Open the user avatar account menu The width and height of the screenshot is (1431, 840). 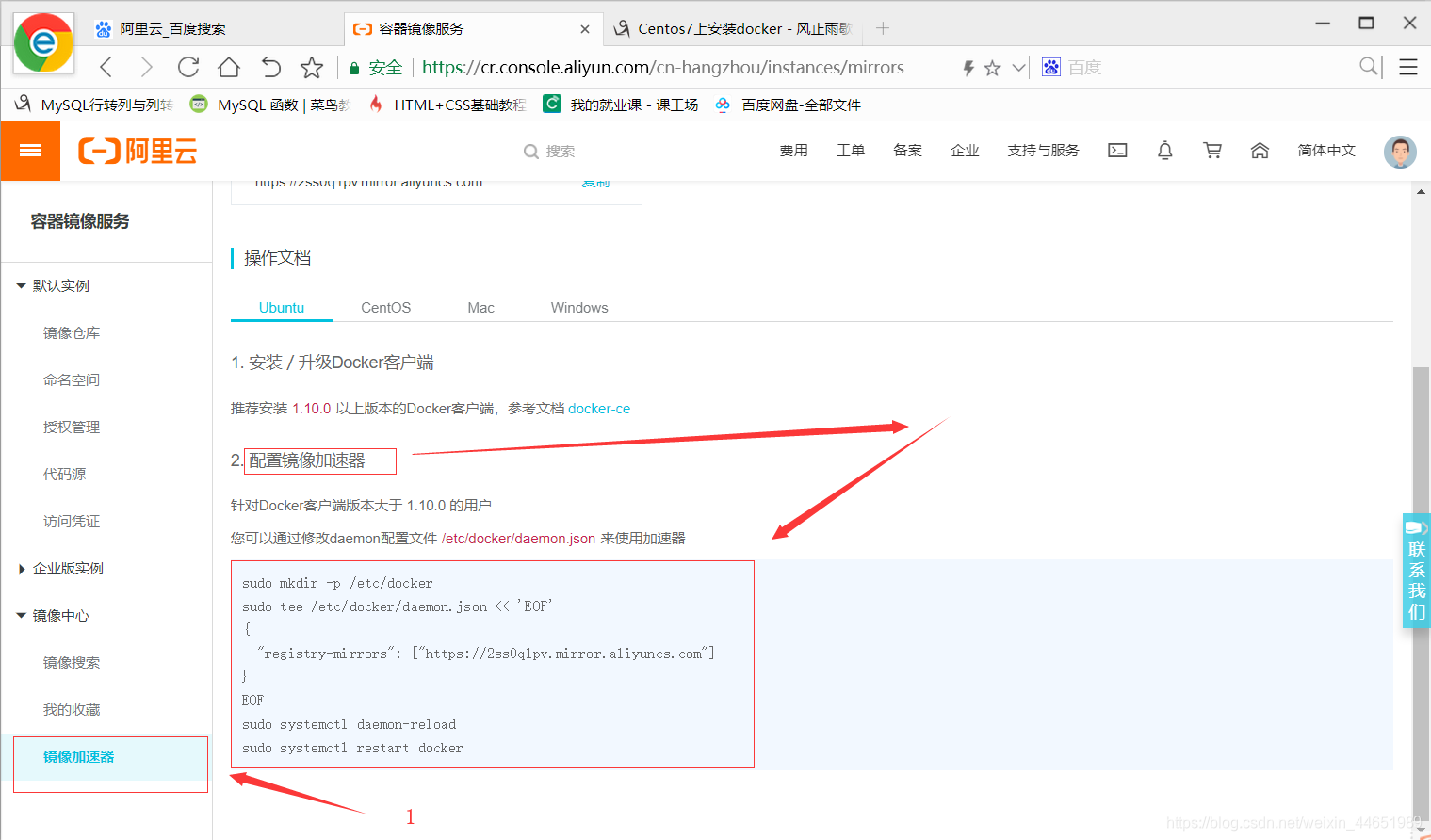pos(1400,152)
